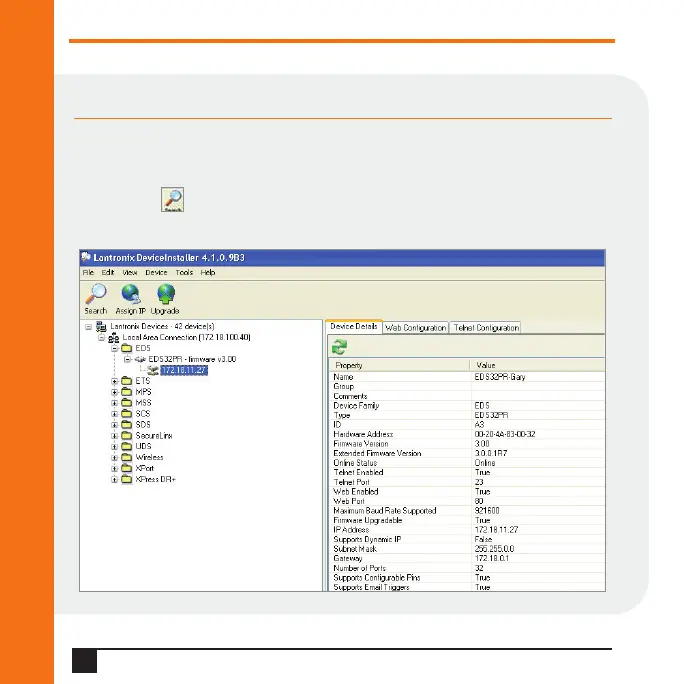Viewport: 684px width, 684px height.
Task: Open the File menu
Action: (88, 273)
